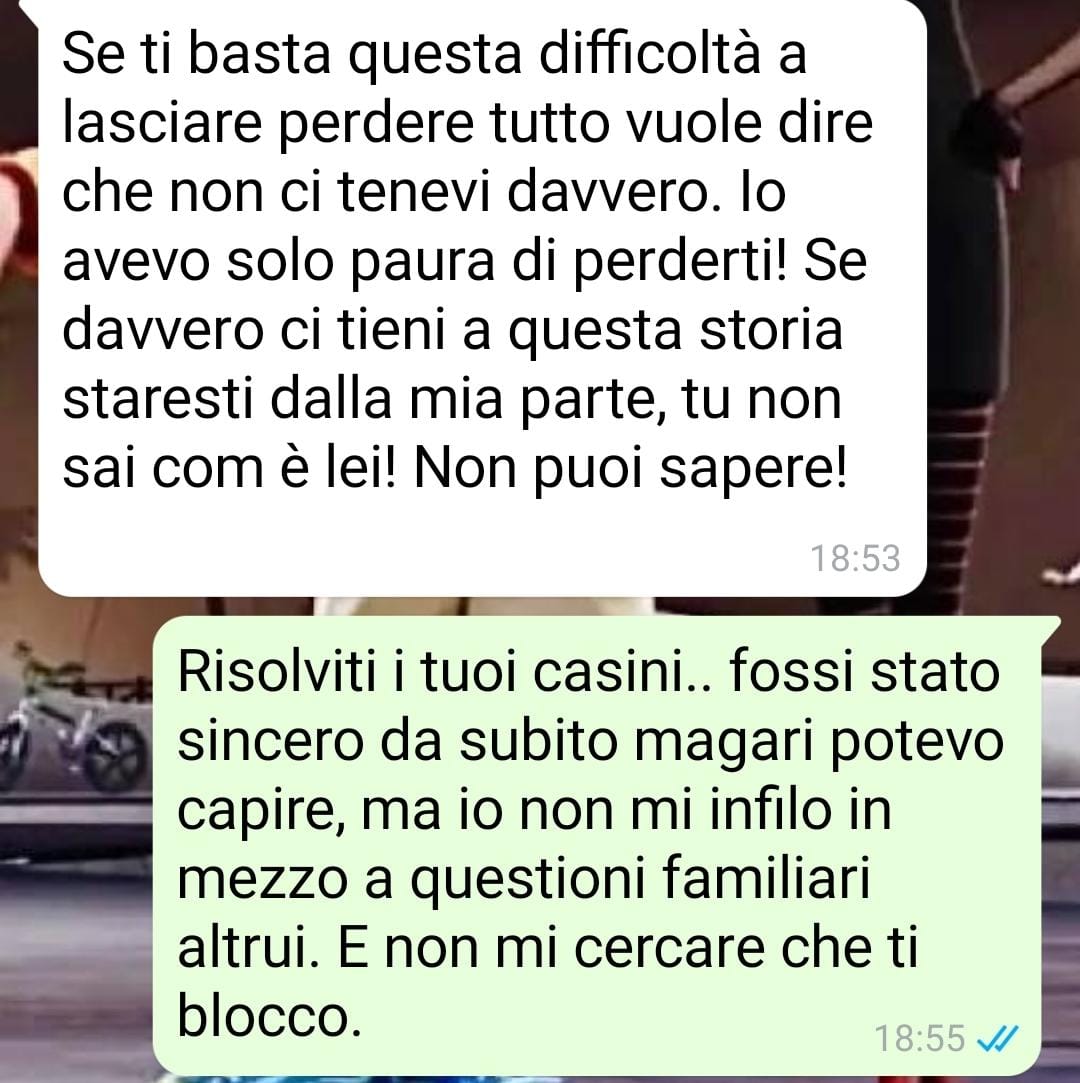
Task: Tap the pointed tail of the white bubble
Action: pos(31,10)
